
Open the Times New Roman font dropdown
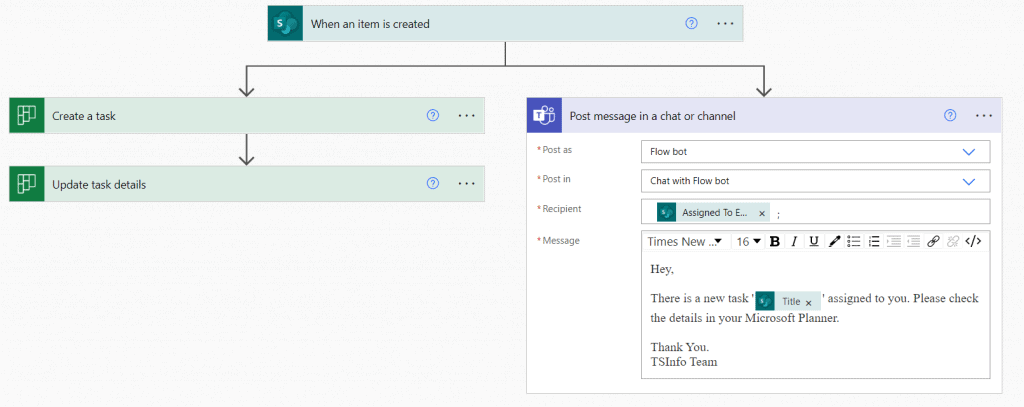click(684, 241)
